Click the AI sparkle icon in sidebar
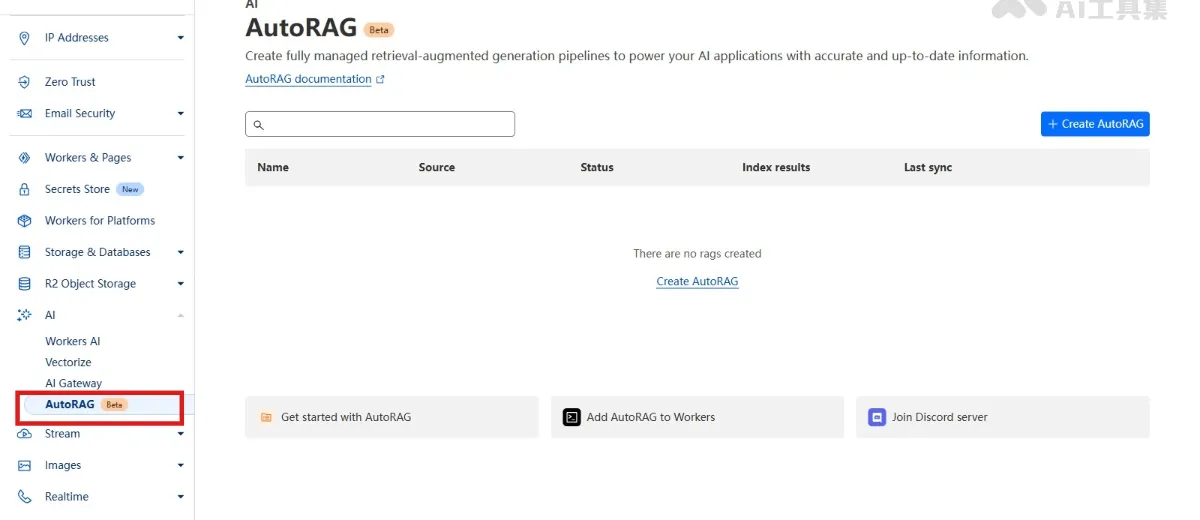The image size is (1200, 520). coord(25,315)
